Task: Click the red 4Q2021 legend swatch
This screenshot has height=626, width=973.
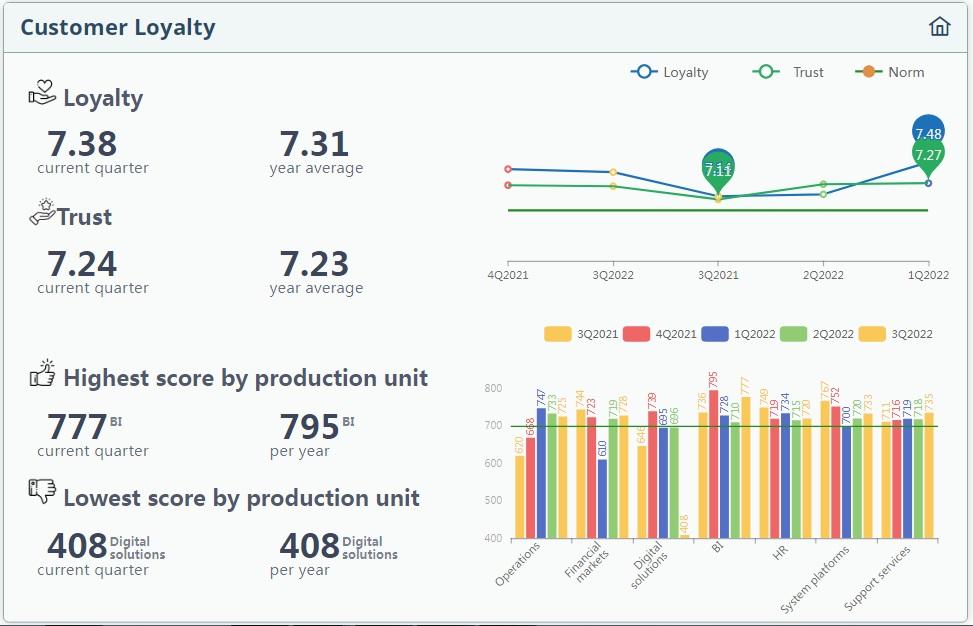Action: click(636, 334)
